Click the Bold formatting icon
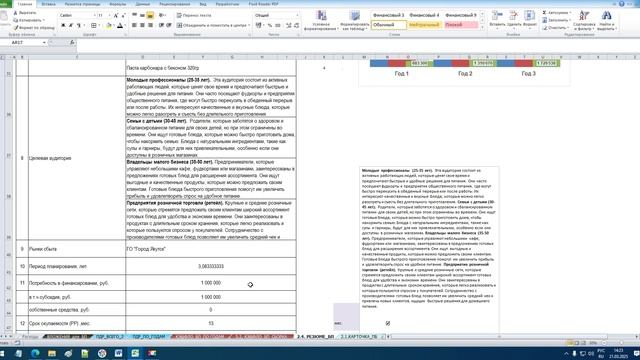This screenshot has height=360, width=640. (63, 25)
